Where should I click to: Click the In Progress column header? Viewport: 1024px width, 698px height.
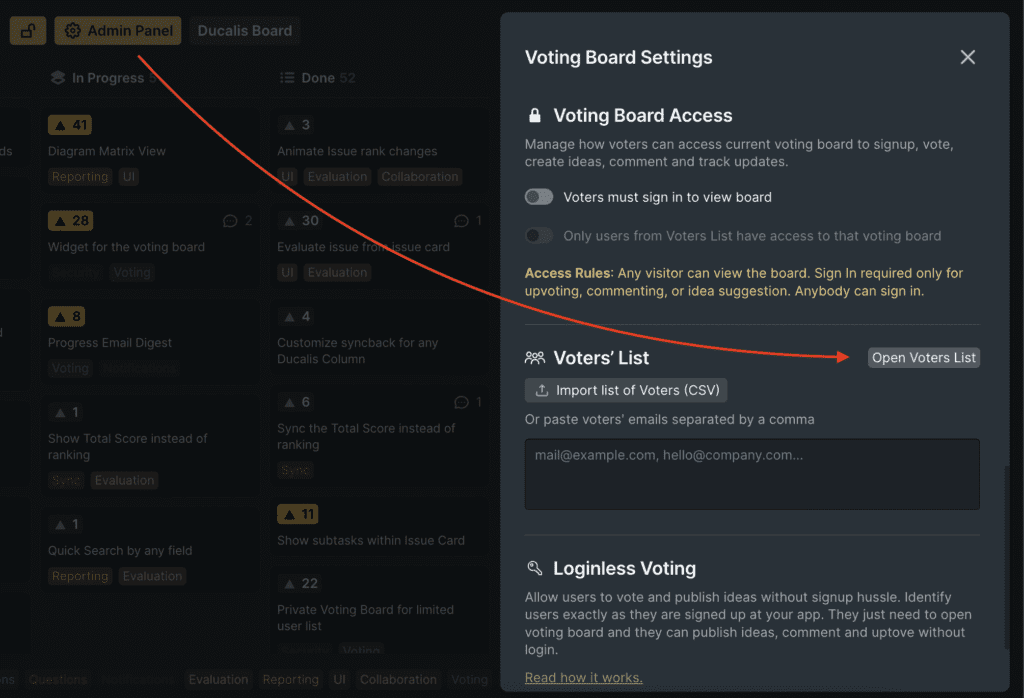[x=103, y=78]
